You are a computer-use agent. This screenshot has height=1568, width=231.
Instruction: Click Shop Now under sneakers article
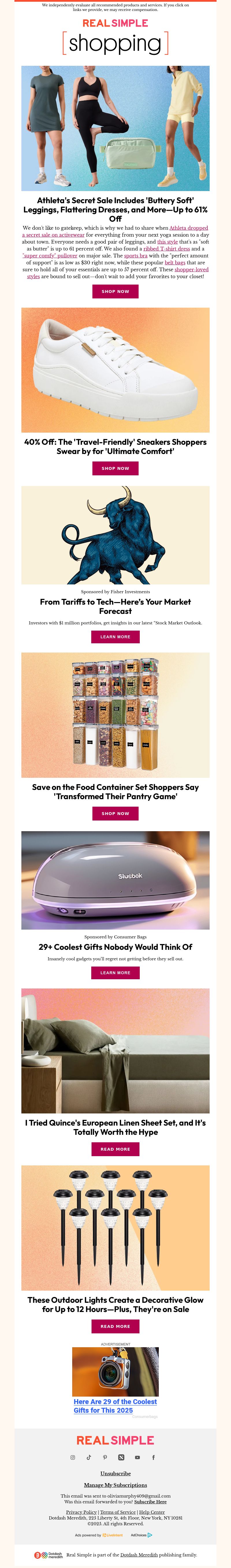tap(115, 468)
